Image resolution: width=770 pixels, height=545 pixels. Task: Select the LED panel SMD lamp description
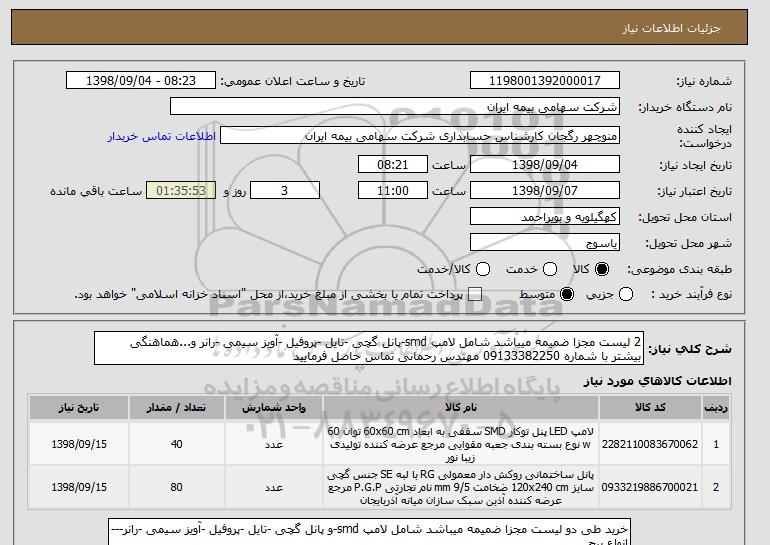pyautogui.click(x=461, y=444)
